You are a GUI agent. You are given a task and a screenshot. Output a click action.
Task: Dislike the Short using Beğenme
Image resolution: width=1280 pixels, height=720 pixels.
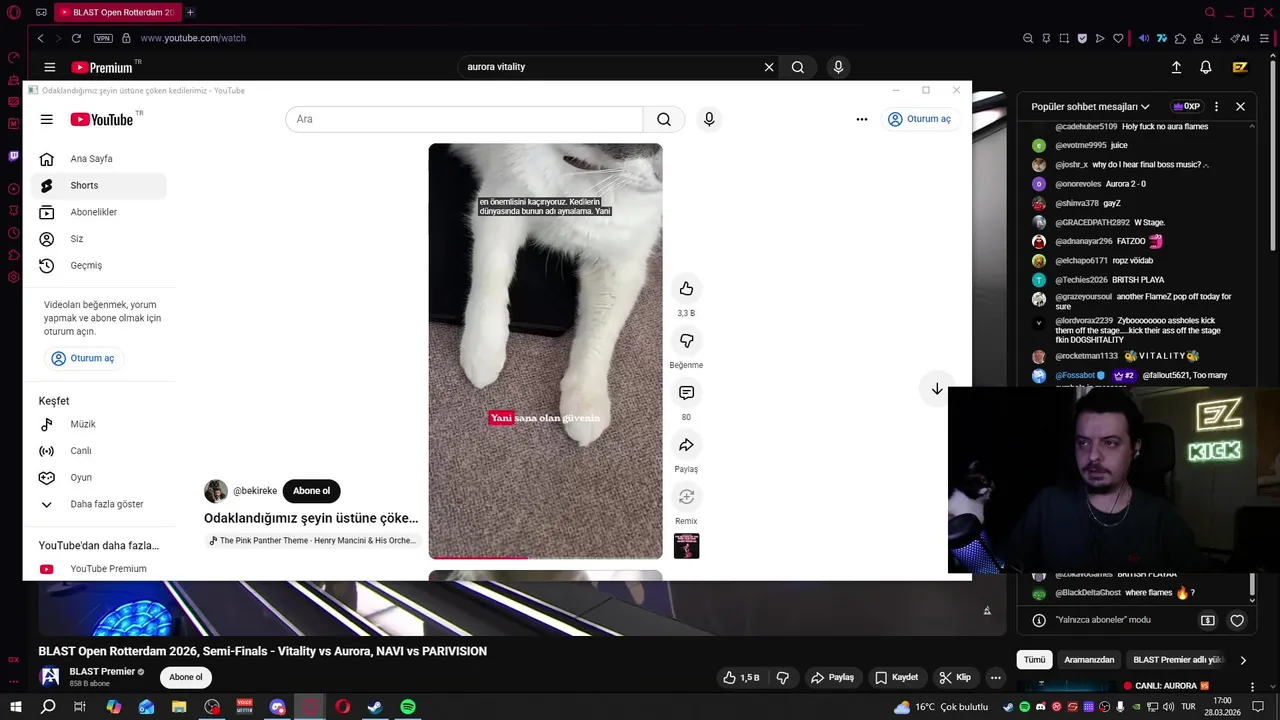click(x=686, y=341)
